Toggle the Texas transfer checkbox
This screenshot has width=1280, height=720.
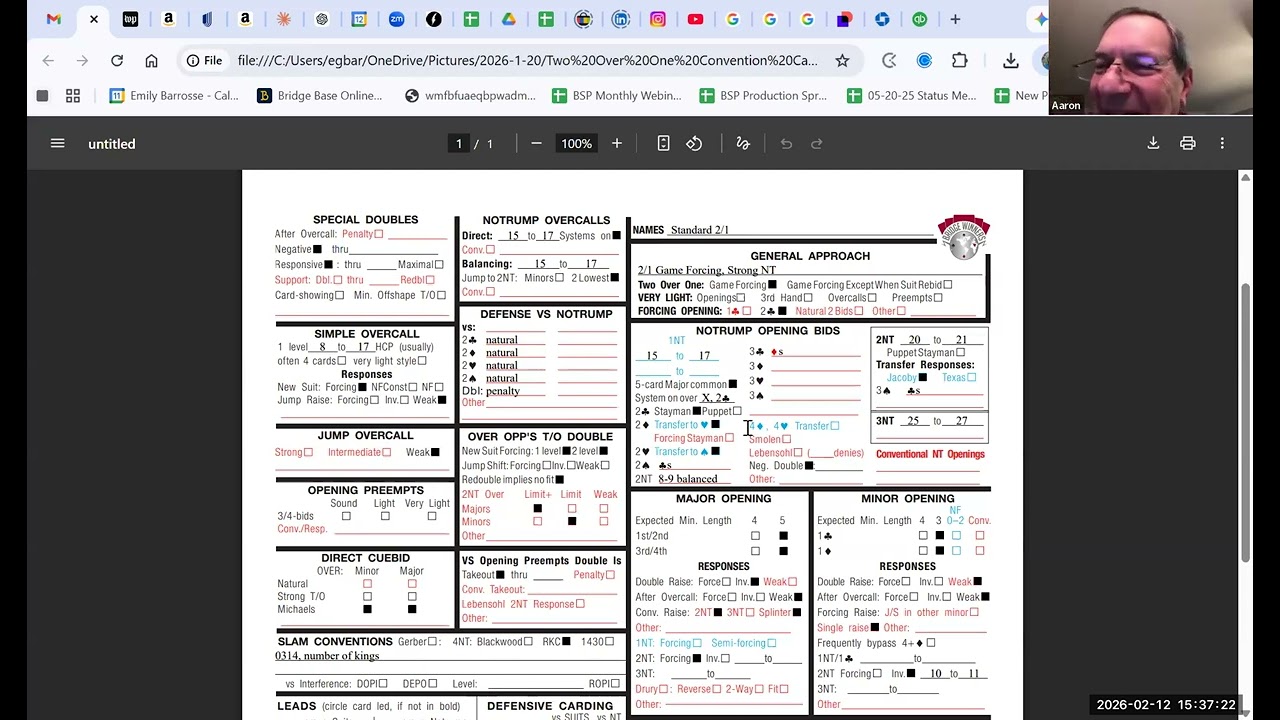tap(971, 378)
